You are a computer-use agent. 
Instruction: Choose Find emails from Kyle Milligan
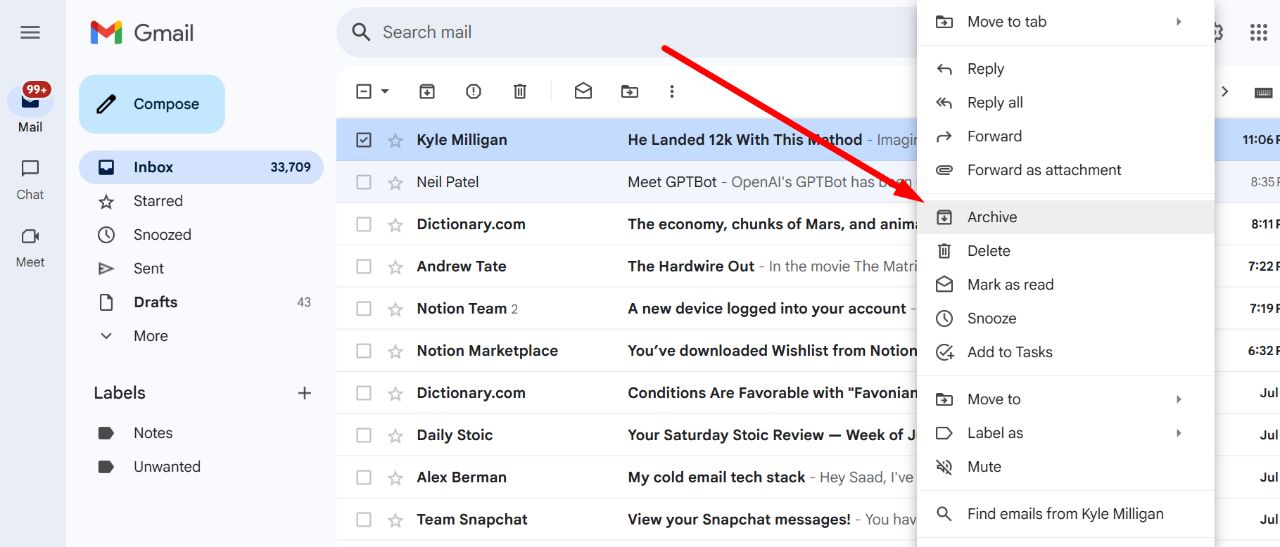pos(1066,514)
